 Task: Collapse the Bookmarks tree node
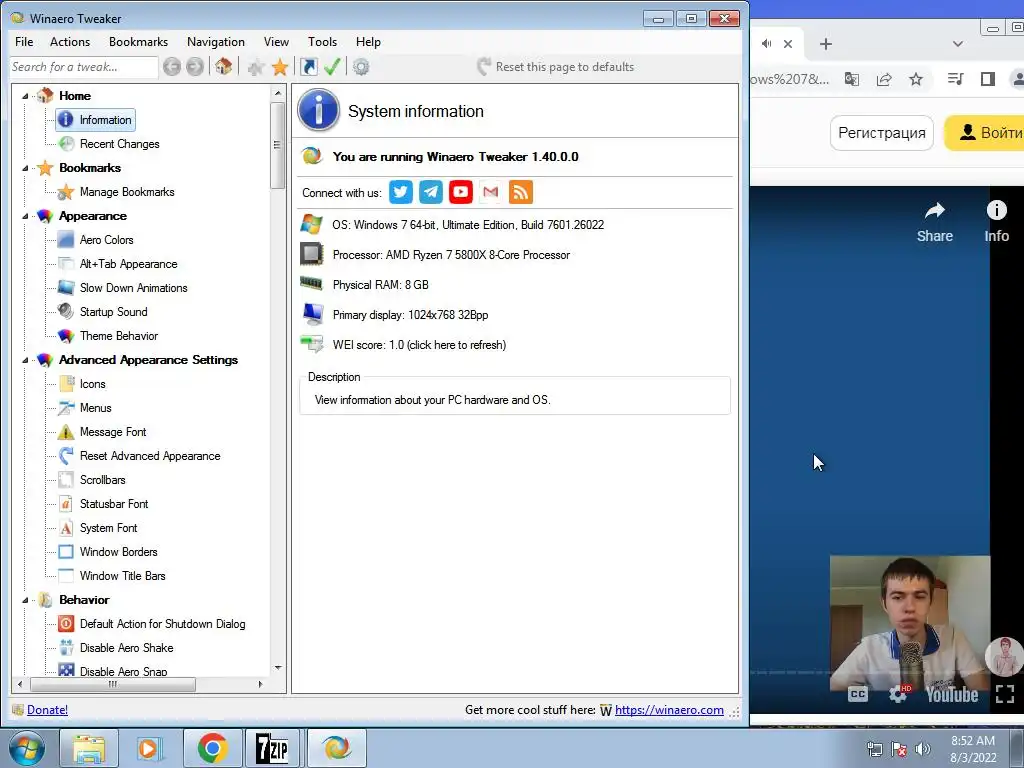click(25, 168)
